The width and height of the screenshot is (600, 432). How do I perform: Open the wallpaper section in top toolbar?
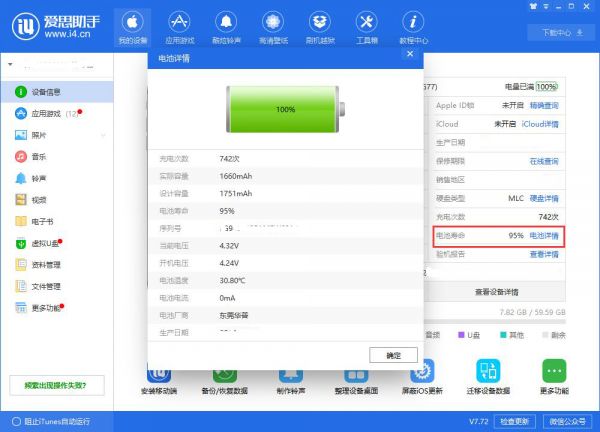pyautogui.click(x=273, y=28)
